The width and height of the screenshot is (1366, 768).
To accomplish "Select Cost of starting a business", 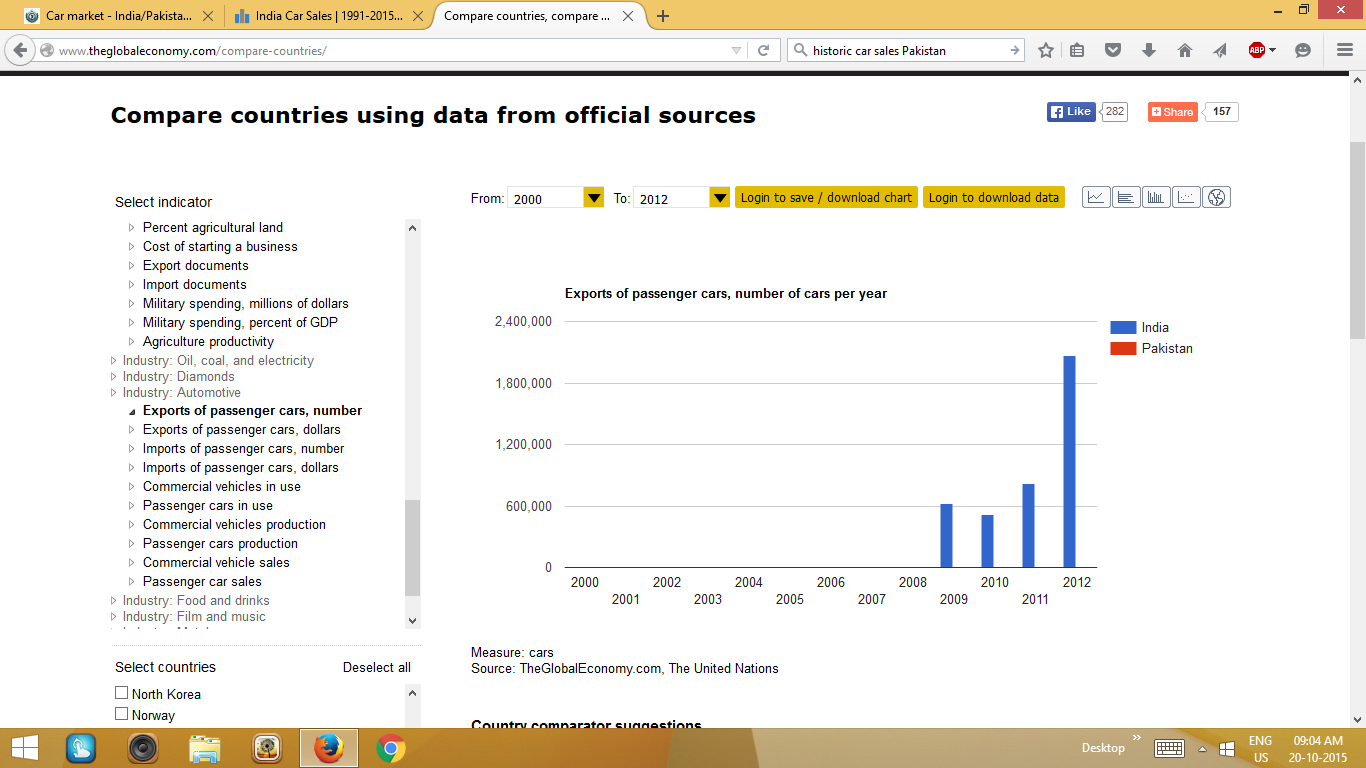I will 220,247.
